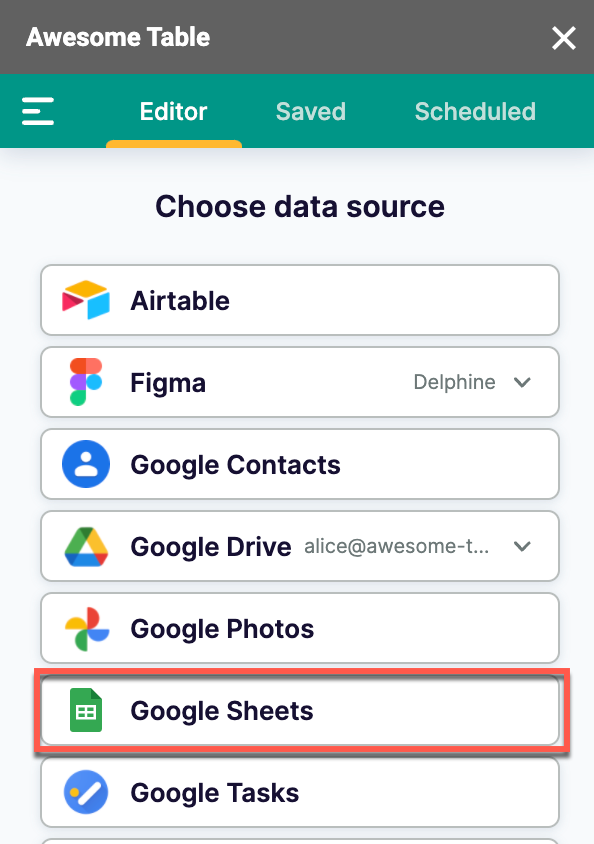594x844 pixels.
Task: Close the Awesome Table panel
Action: (x=564, y=38)
